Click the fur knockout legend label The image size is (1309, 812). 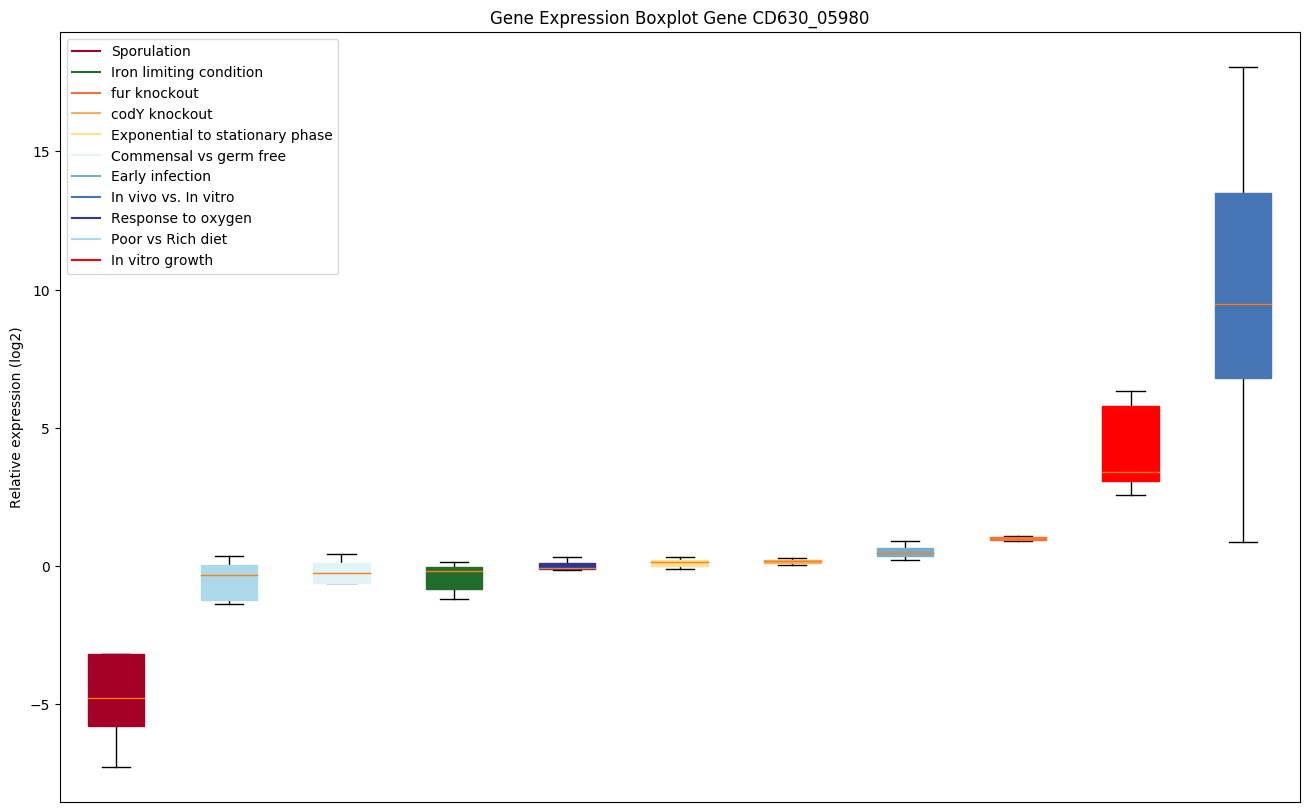[154, 93]
